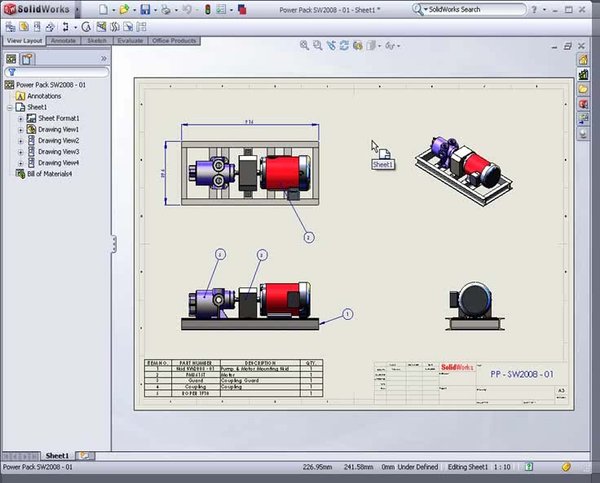Click the Print icon
Viewport: 600px width, 483px height.
point(166,10)
